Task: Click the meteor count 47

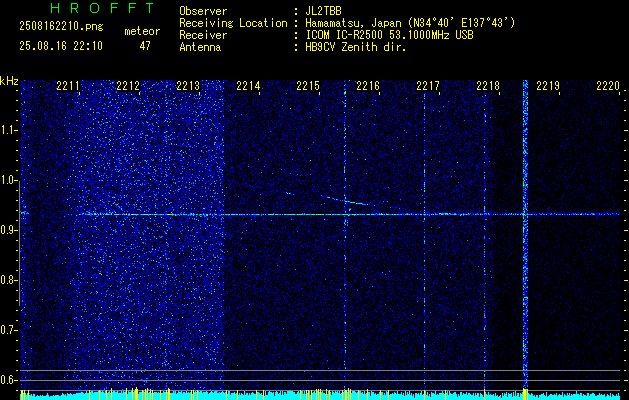Action: [x=145, y=46]
